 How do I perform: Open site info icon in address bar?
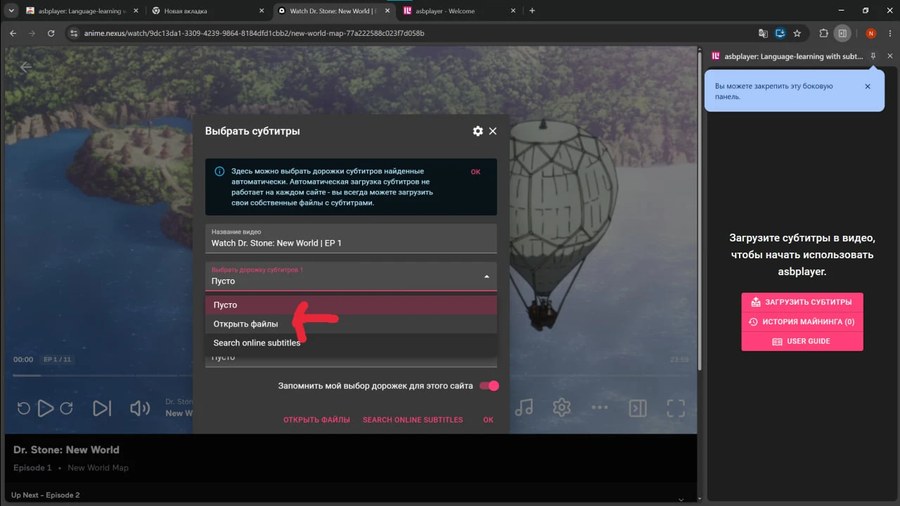[x=73, y=33]
